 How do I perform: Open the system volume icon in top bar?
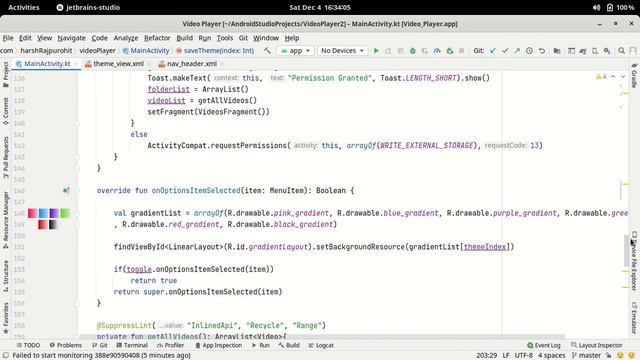[x=596, y=7]
